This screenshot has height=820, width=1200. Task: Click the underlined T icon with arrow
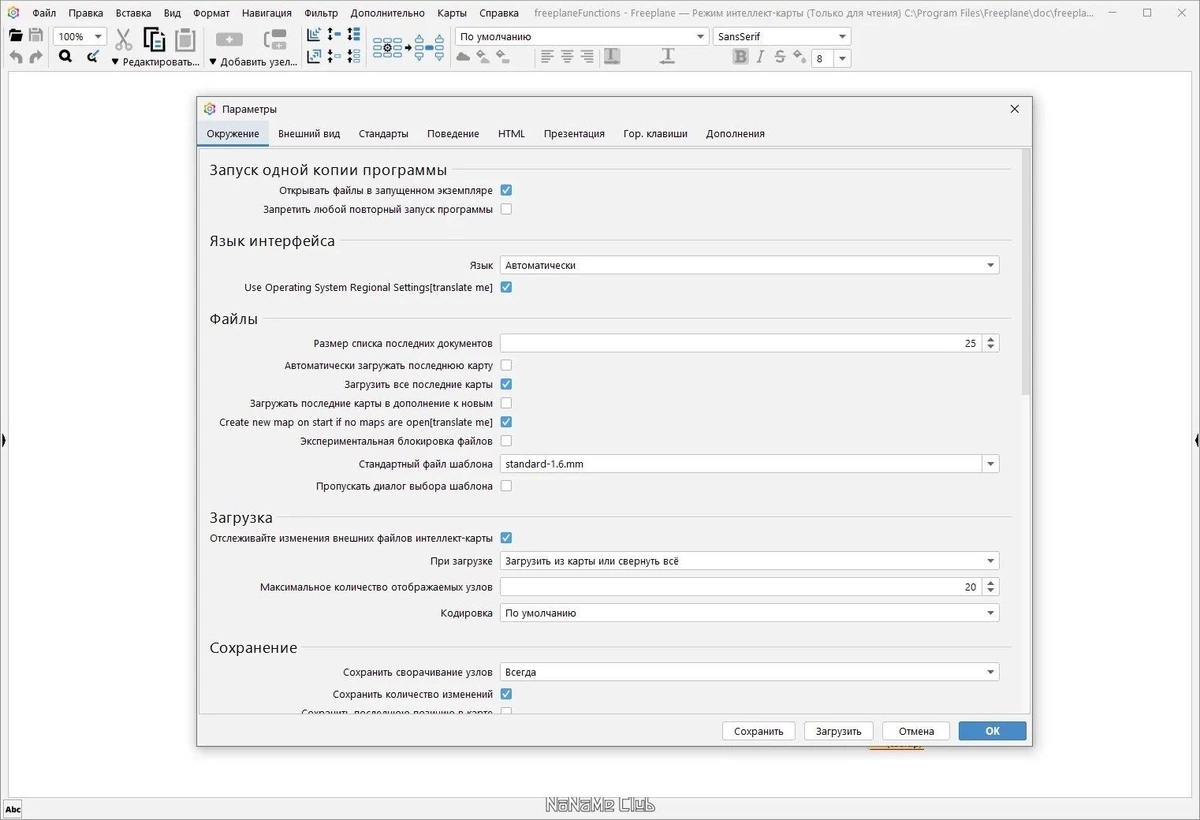pyautogui.click(x=668, y=57)
